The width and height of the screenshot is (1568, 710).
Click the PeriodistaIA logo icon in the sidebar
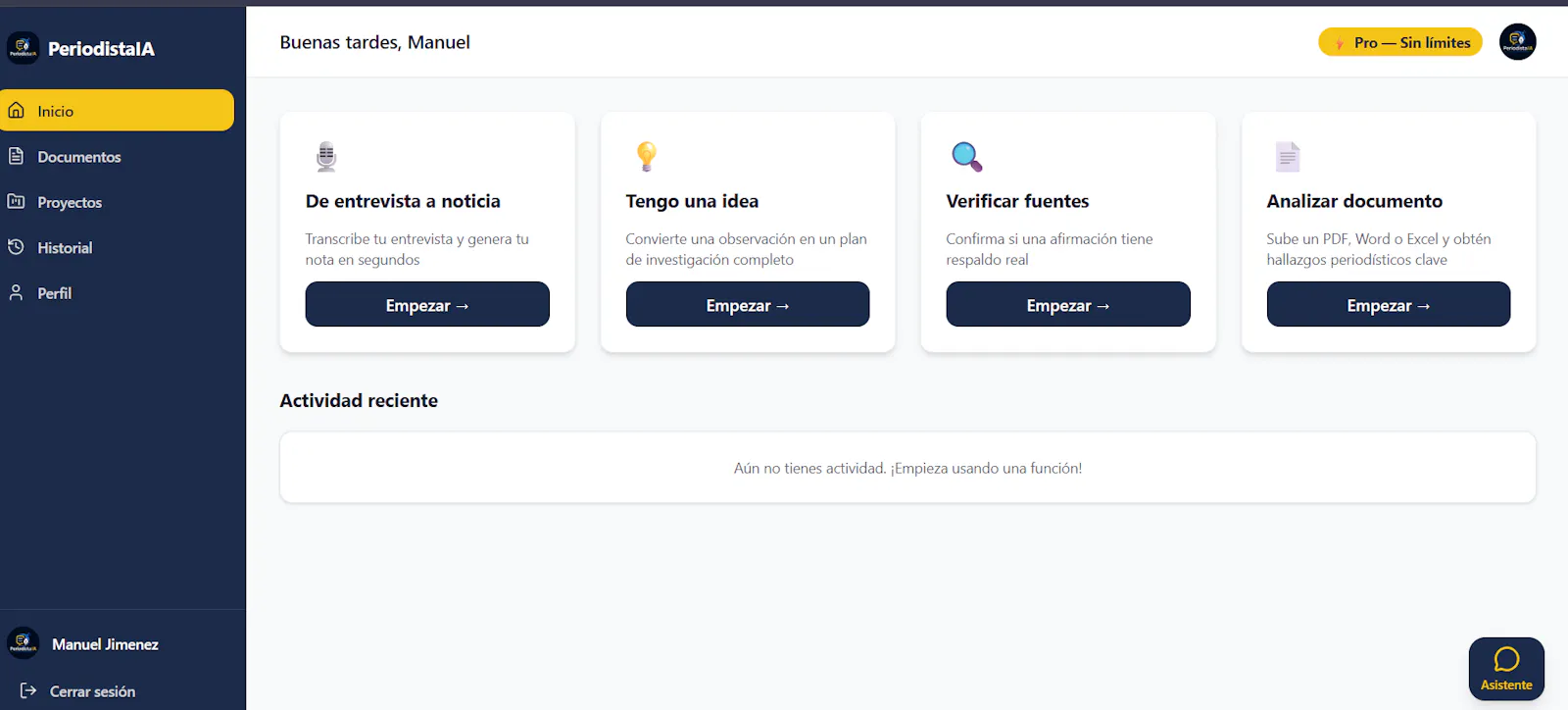pyautogui.click(x=23, y=48)
